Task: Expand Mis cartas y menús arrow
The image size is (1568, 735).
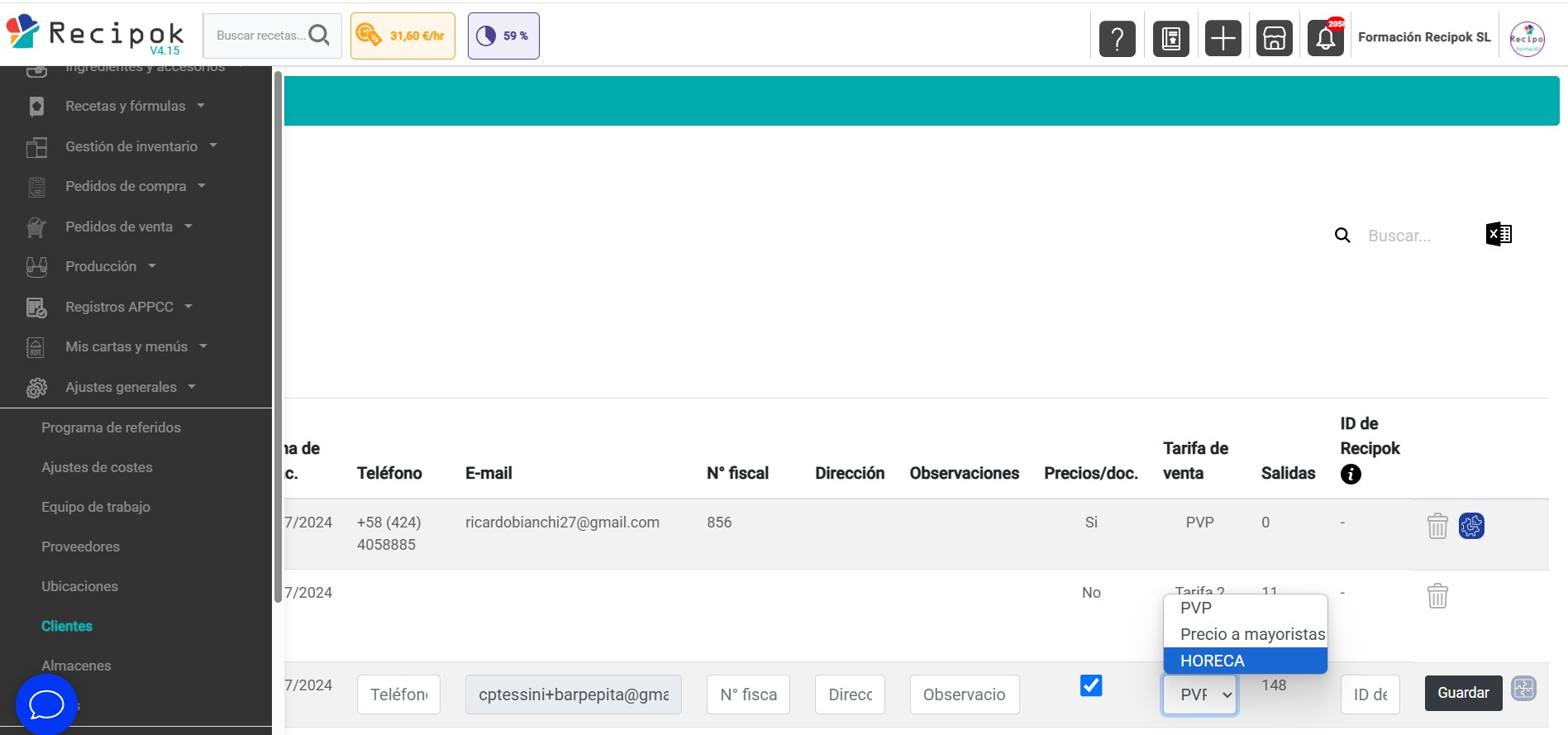Action: coord(203,346)
